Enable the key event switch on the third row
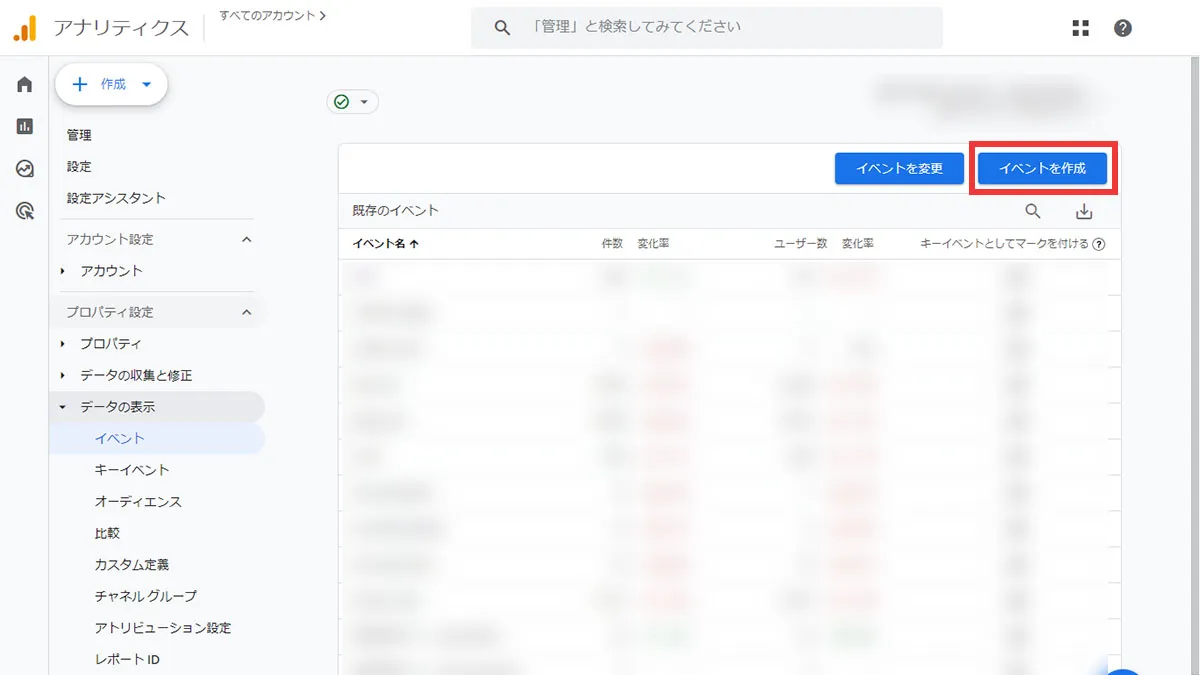Screen dimensions: 1200x675 (x=1017, y=349)
